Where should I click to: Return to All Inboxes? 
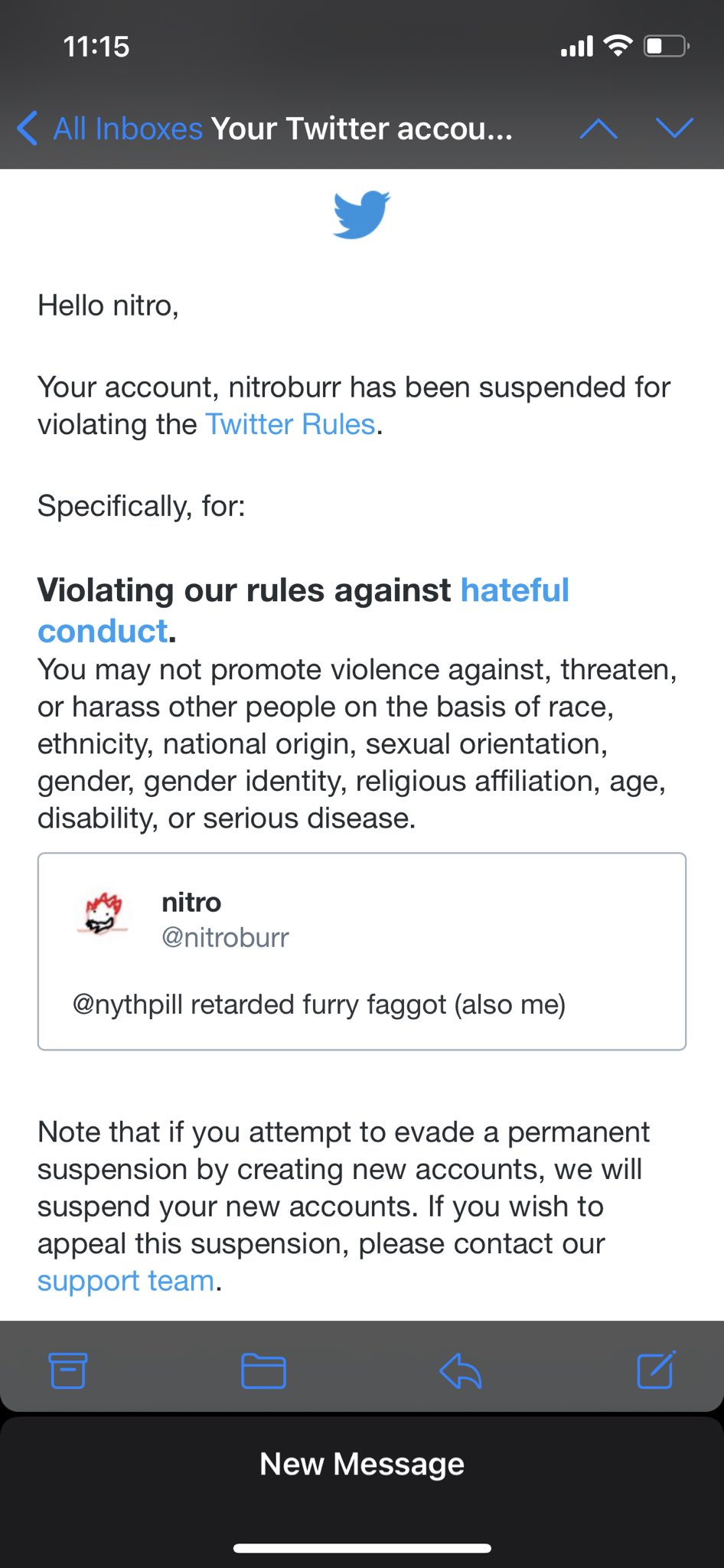pos(127,129)
